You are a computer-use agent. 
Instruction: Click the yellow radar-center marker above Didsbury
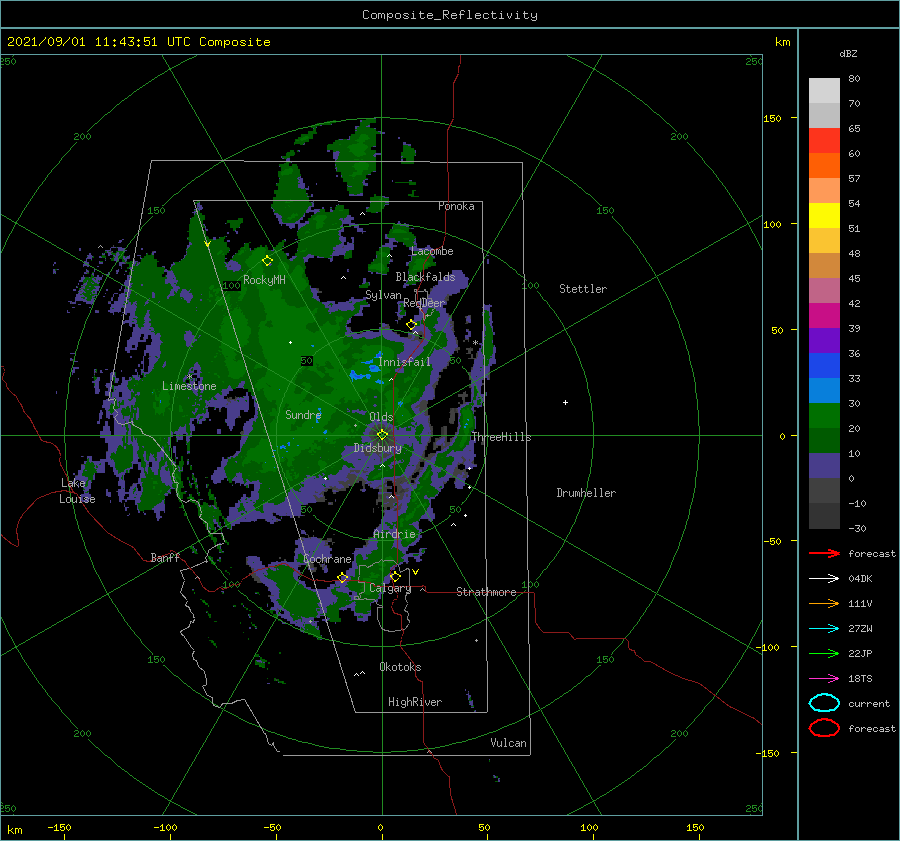(382, 435)
